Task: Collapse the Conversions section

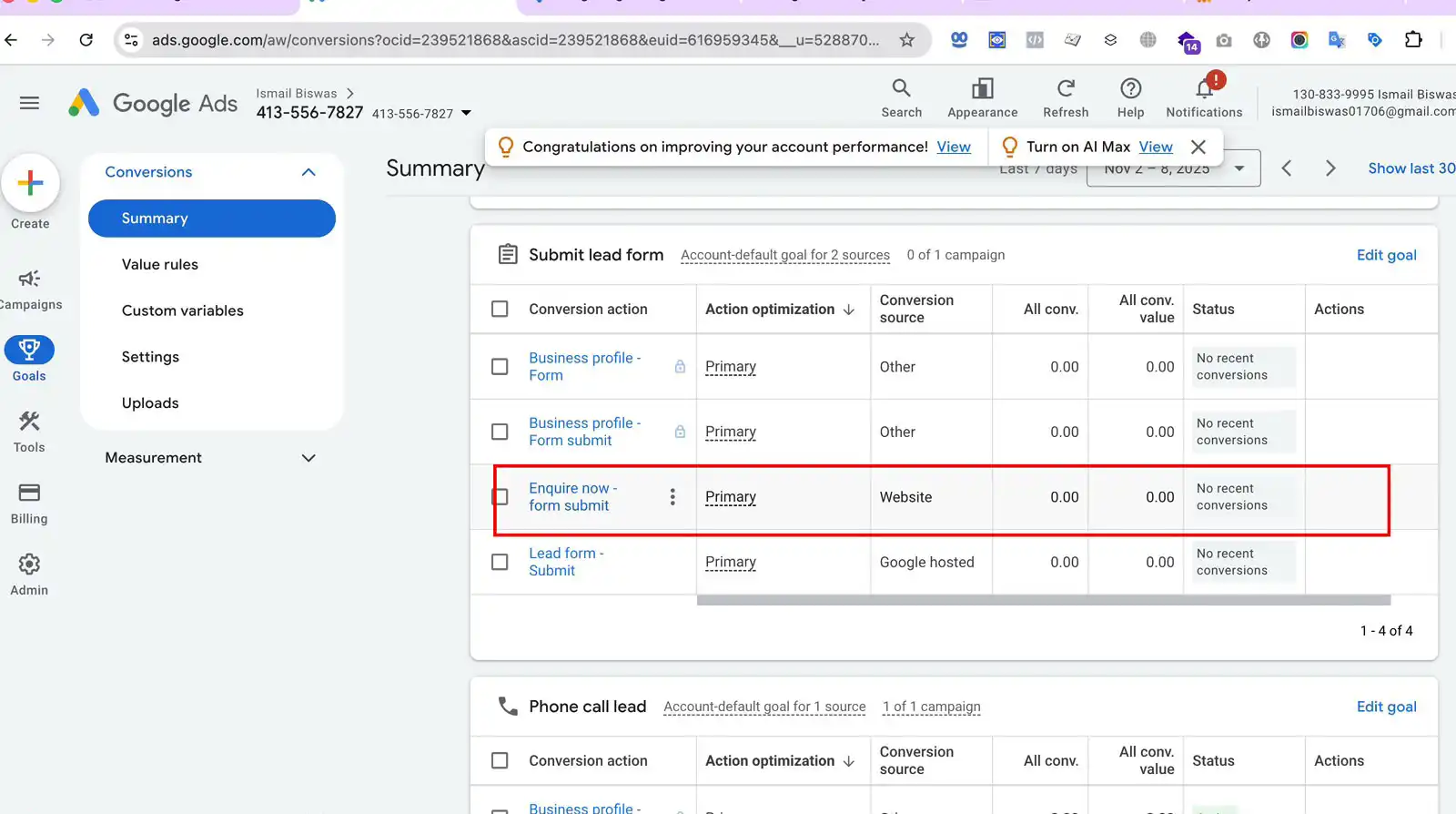Action: tap(308, 172)
